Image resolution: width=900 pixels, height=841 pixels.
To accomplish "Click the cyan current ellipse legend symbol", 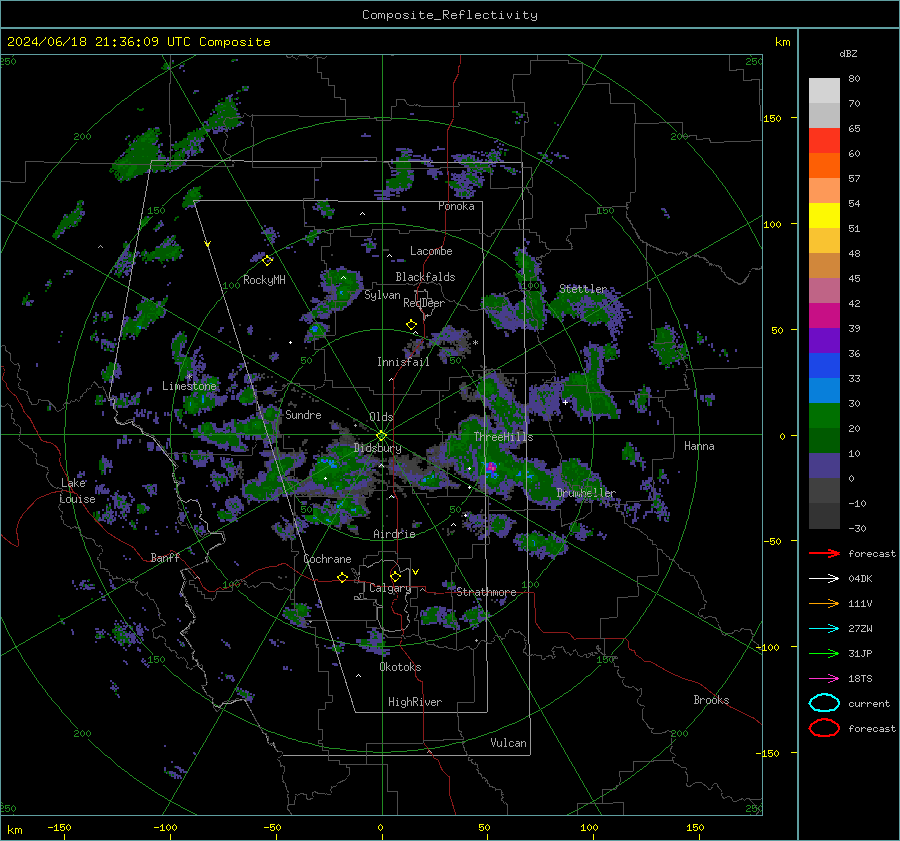I will point(824,703).
